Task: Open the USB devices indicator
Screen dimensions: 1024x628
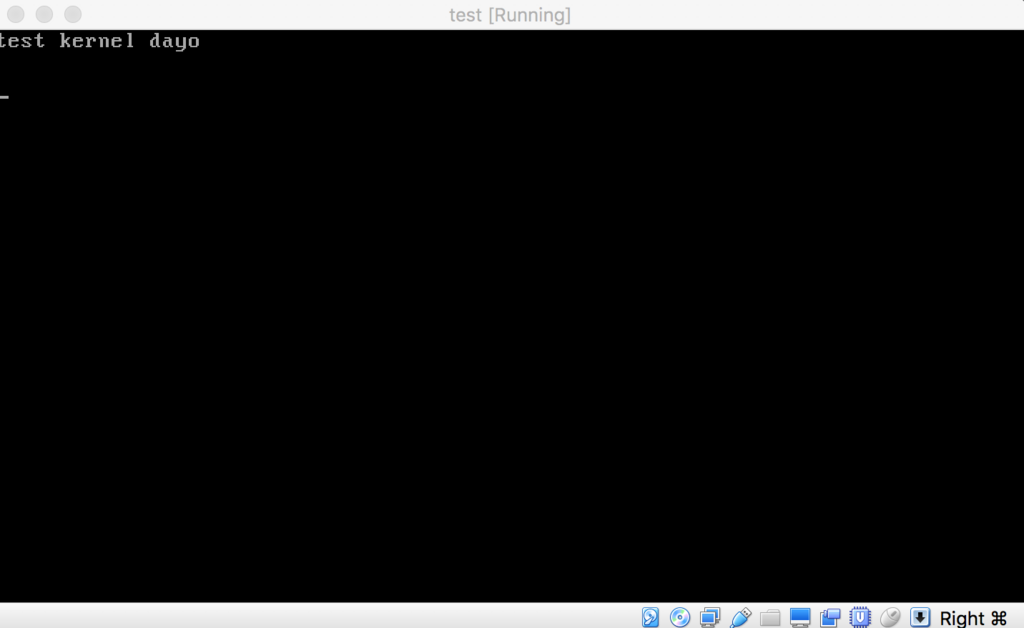Action: 740,617
